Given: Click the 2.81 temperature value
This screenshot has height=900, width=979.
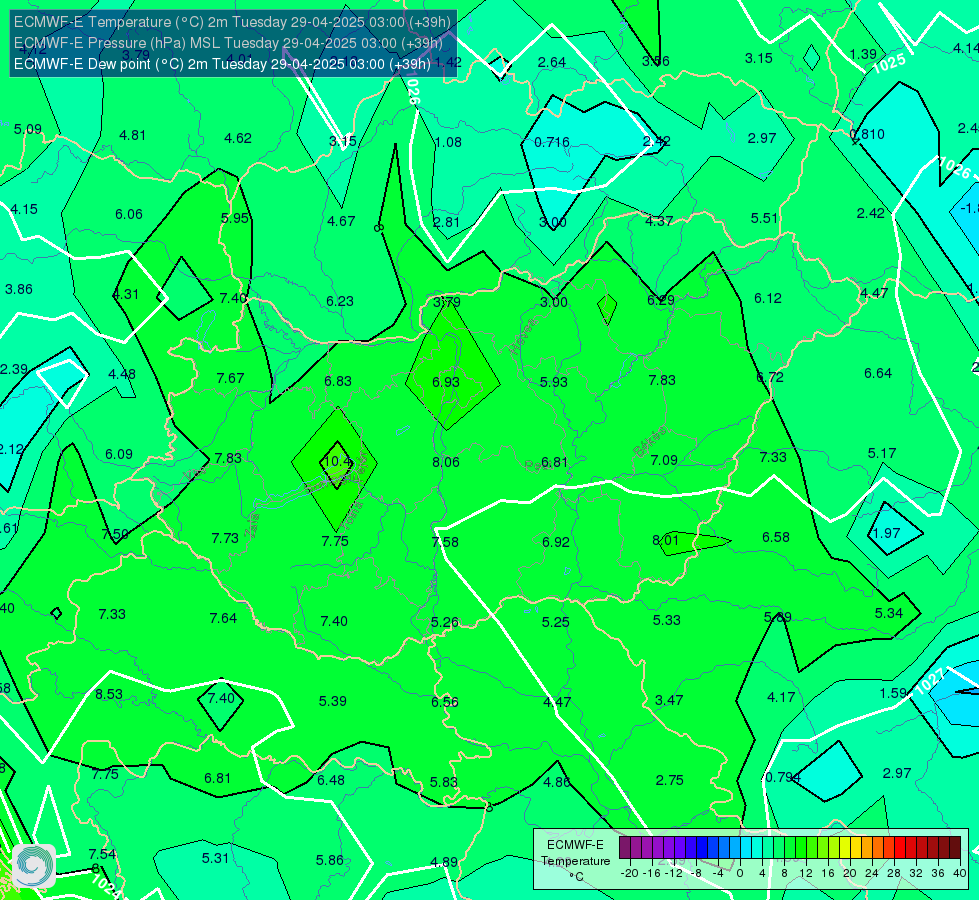Looking at the screenshot, I should click(x=446, y=222).
